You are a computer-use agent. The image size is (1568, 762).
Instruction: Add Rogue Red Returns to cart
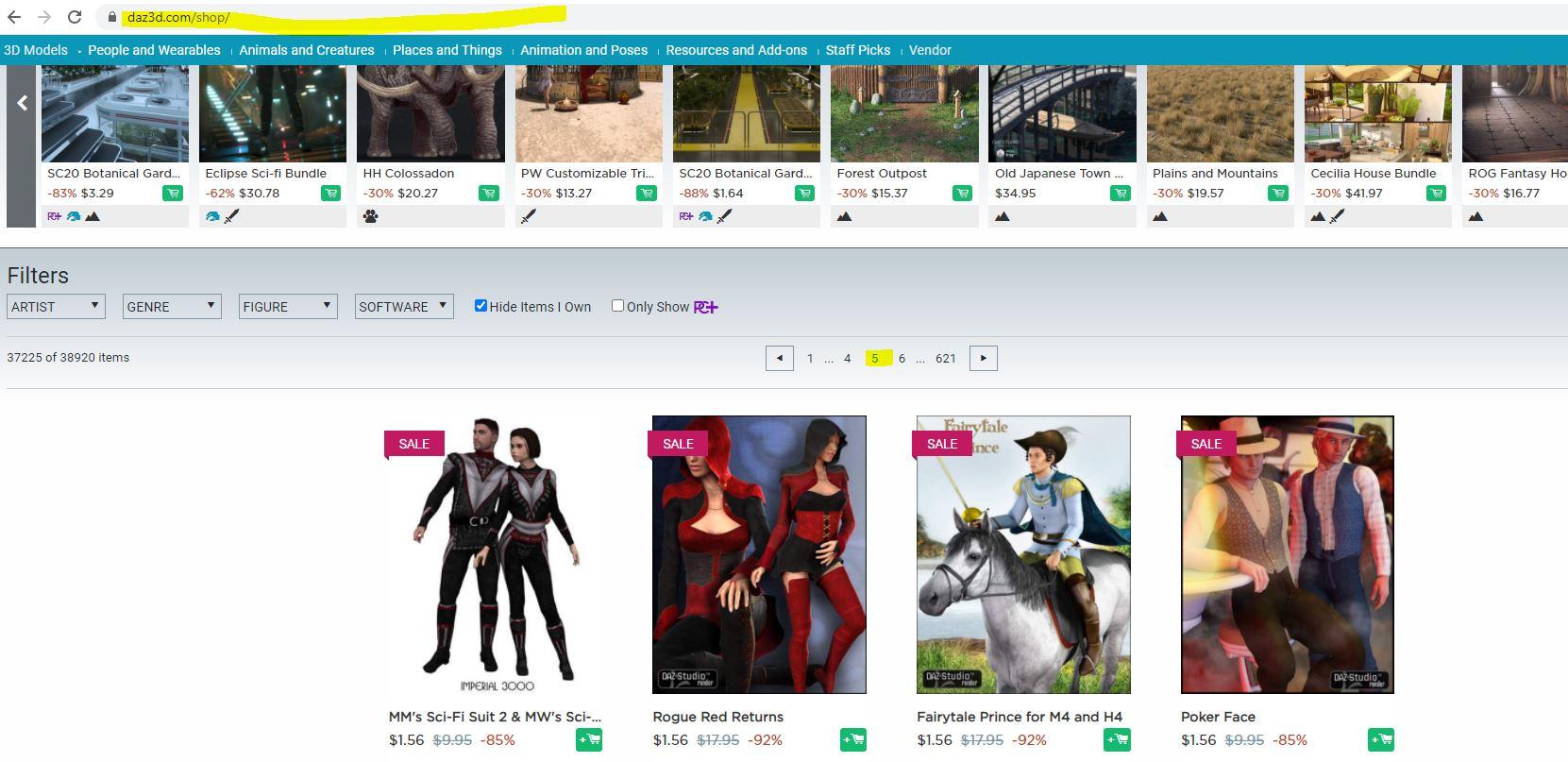click(853, 740)
